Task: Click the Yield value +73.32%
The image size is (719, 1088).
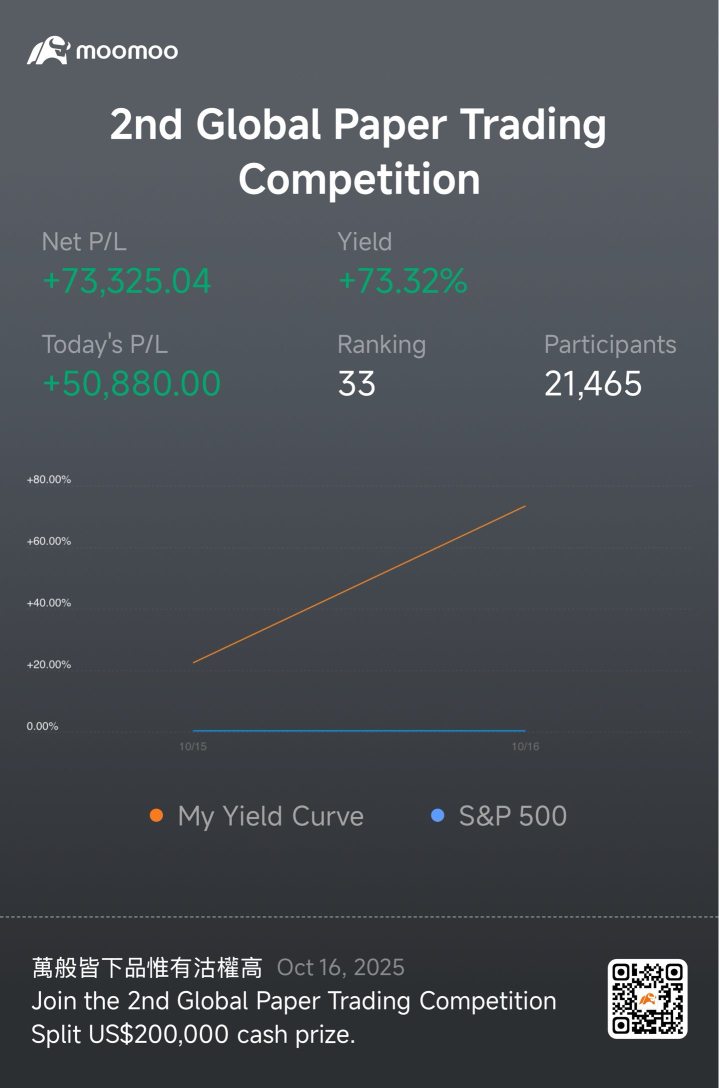Action: 403,282
